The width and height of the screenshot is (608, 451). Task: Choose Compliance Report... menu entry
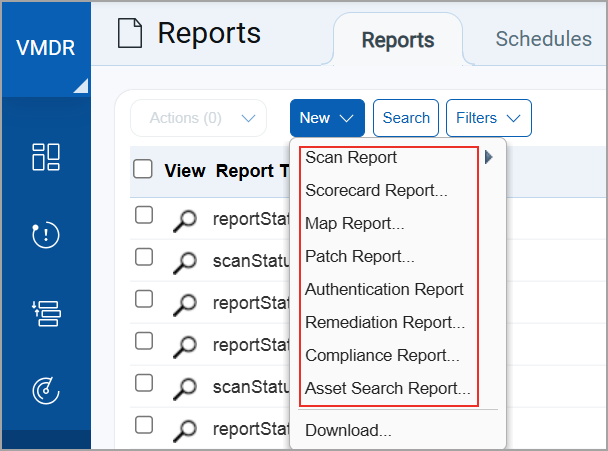pos(382,355)
